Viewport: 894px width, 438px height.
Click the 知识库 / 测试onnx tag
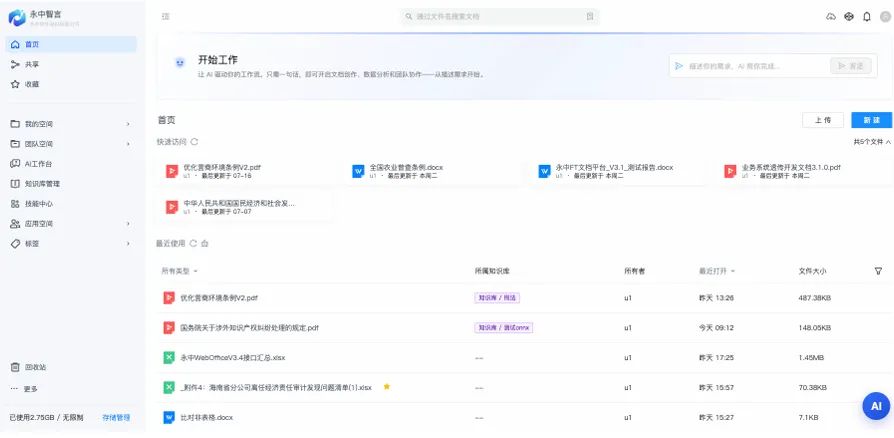pos(503,328)
